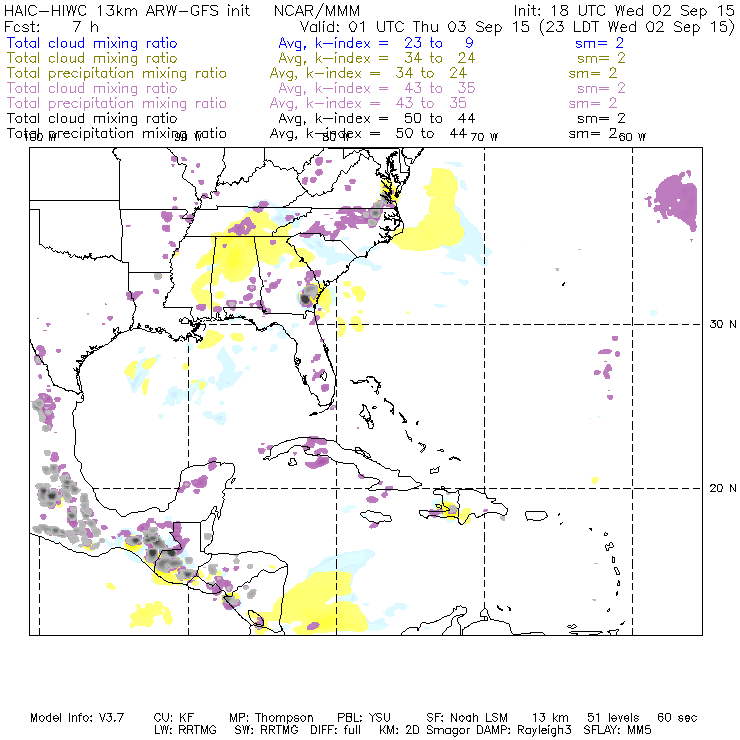The width and height of the screenshot is (740, 740).
Task: Click the '60 W' longitude label
Action: (632, 137)
